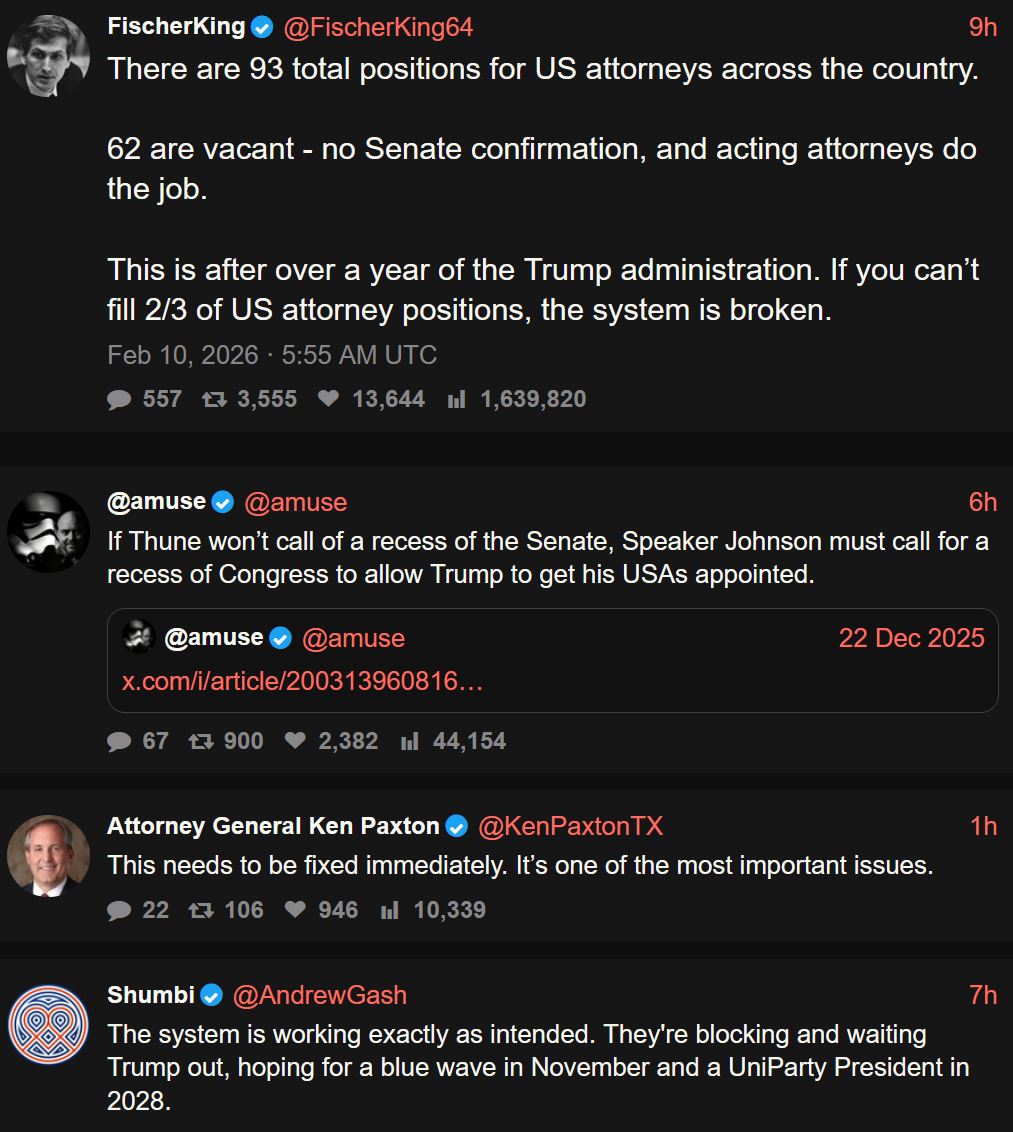Open the @KenPaxtonTX handle link

click(570, 826)
